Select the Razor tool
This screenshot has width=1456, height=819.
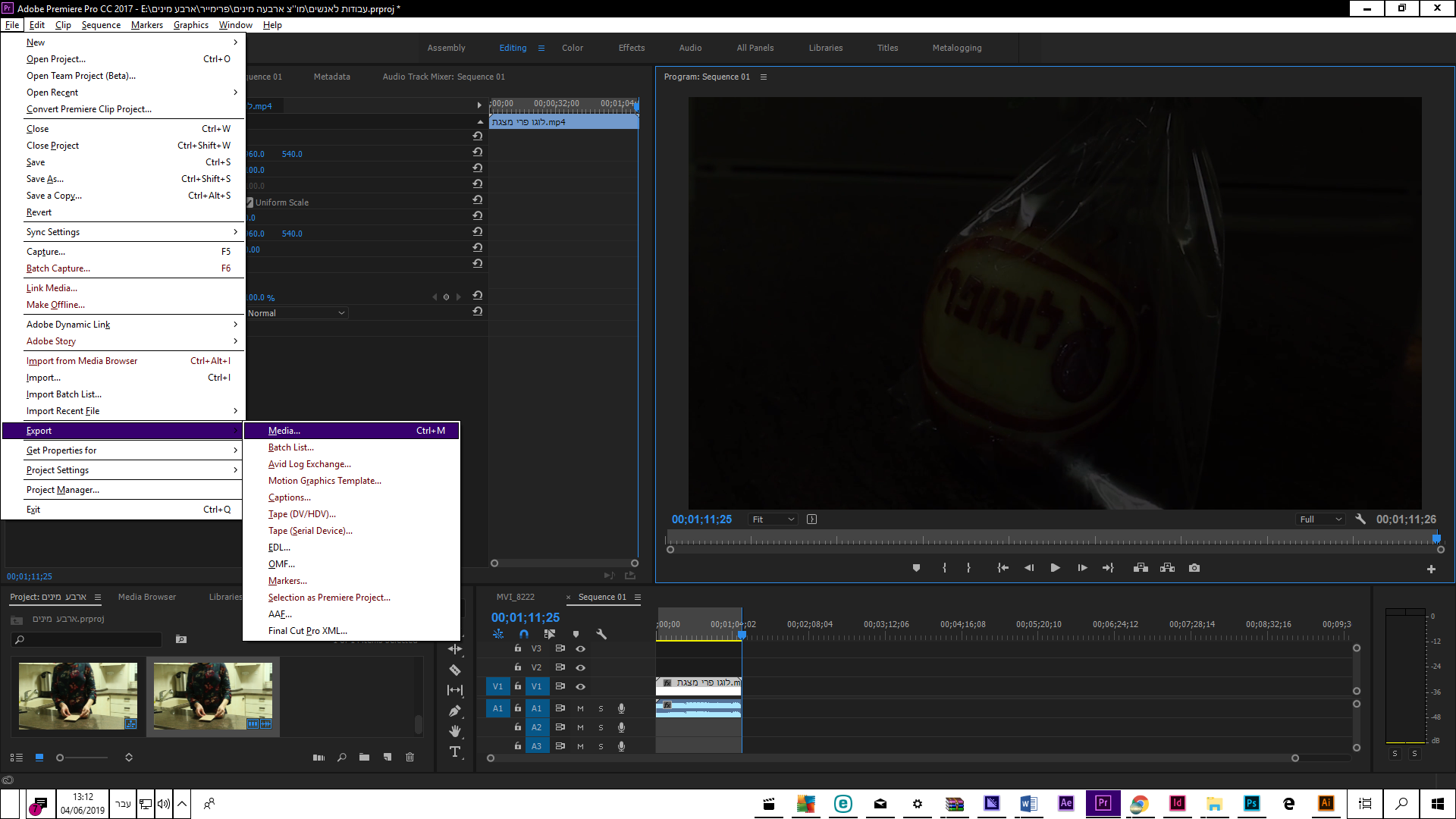(x=455, y=670)
